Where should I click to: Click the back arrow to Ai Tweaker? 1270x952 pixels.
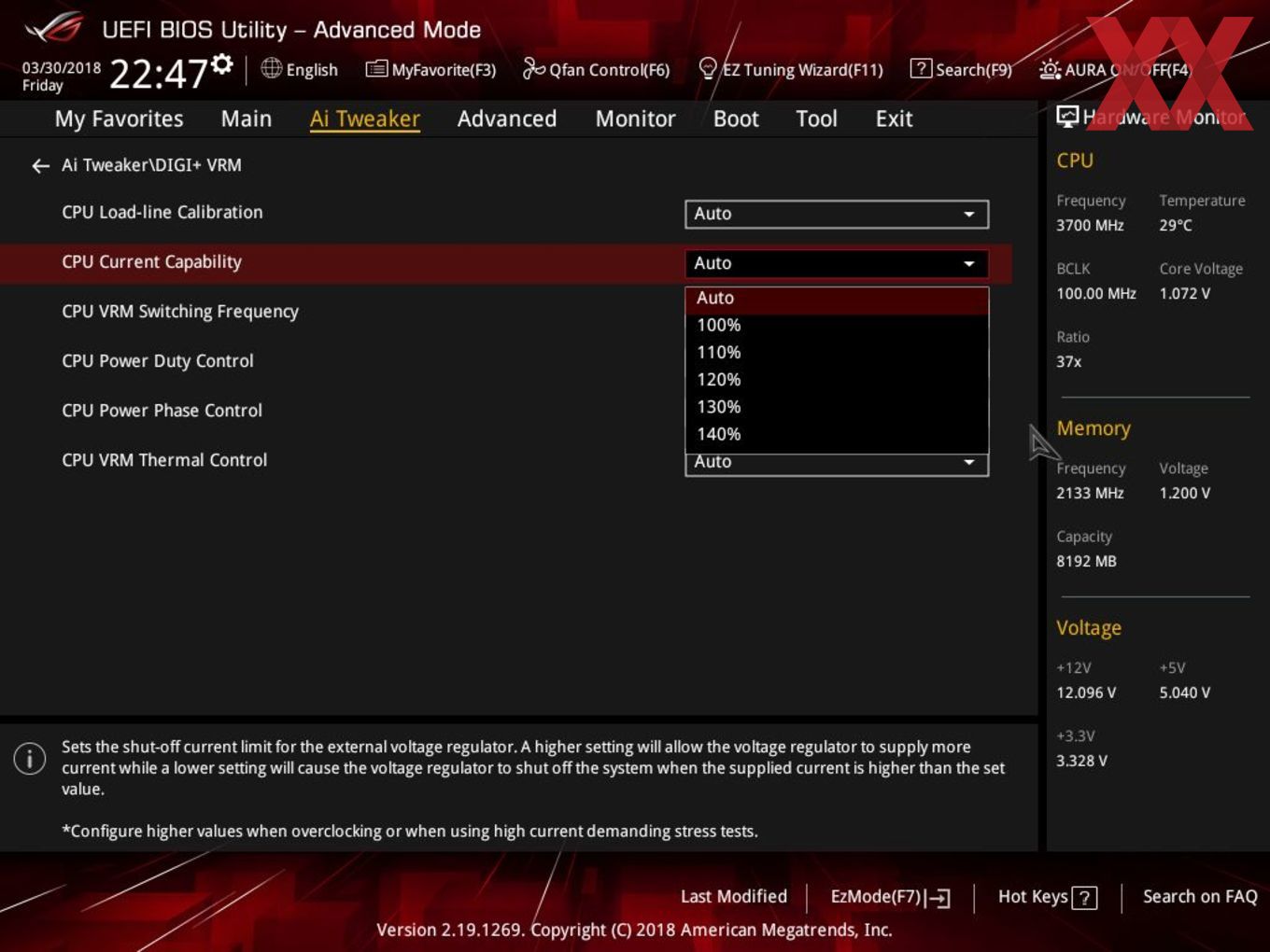click(x=40, y=166)
